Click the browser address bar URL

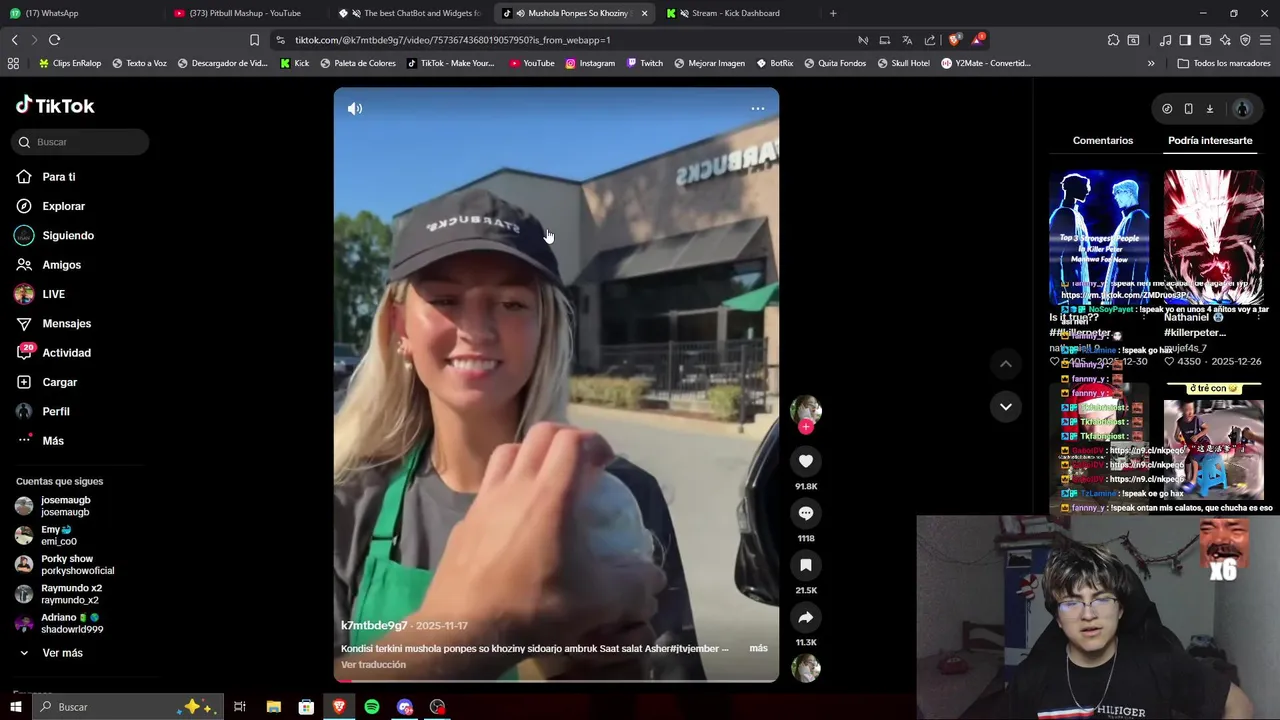coord(452,40)
